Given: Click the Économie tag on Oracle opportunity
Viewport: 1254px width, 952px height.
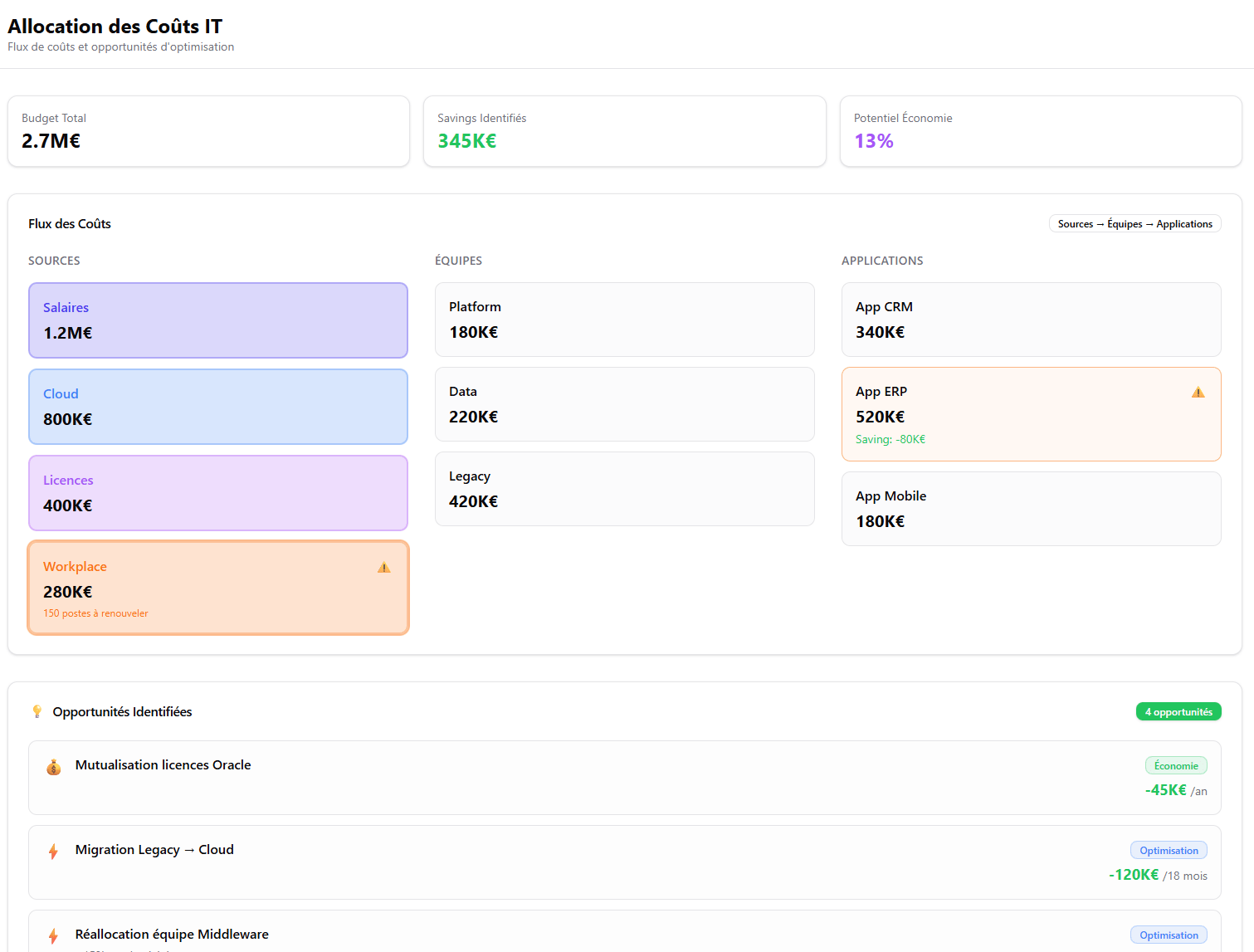Looking at the screenshot, I should coord(1175,766).
